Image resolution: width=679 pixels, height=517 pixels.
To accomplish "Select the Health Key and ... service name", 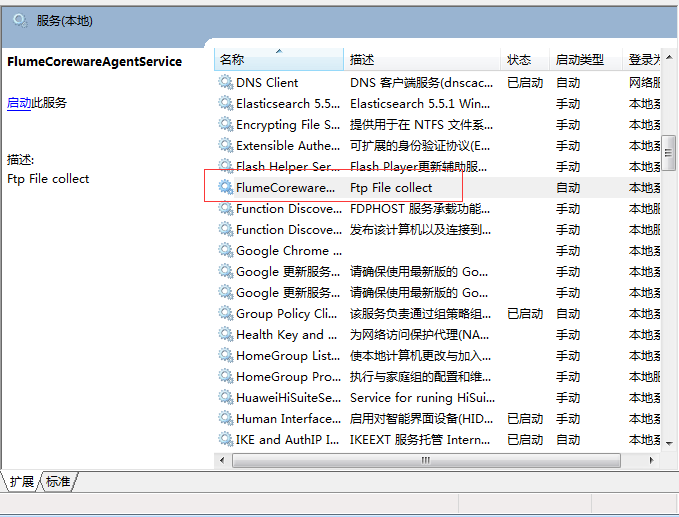I will coord(286,335).
